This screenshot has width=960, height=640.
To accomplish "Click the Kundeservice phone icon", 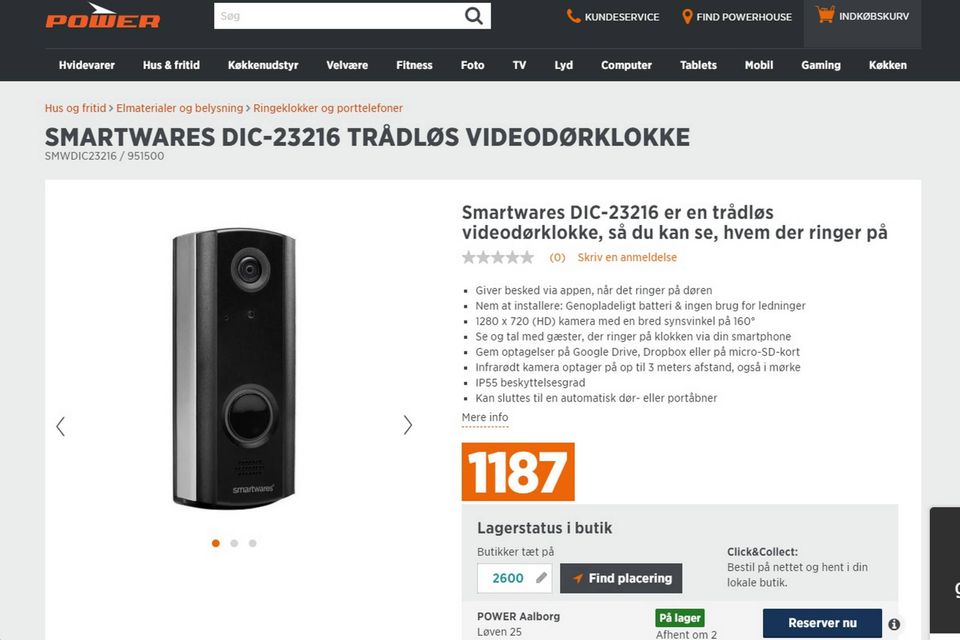I will point(573,17).
